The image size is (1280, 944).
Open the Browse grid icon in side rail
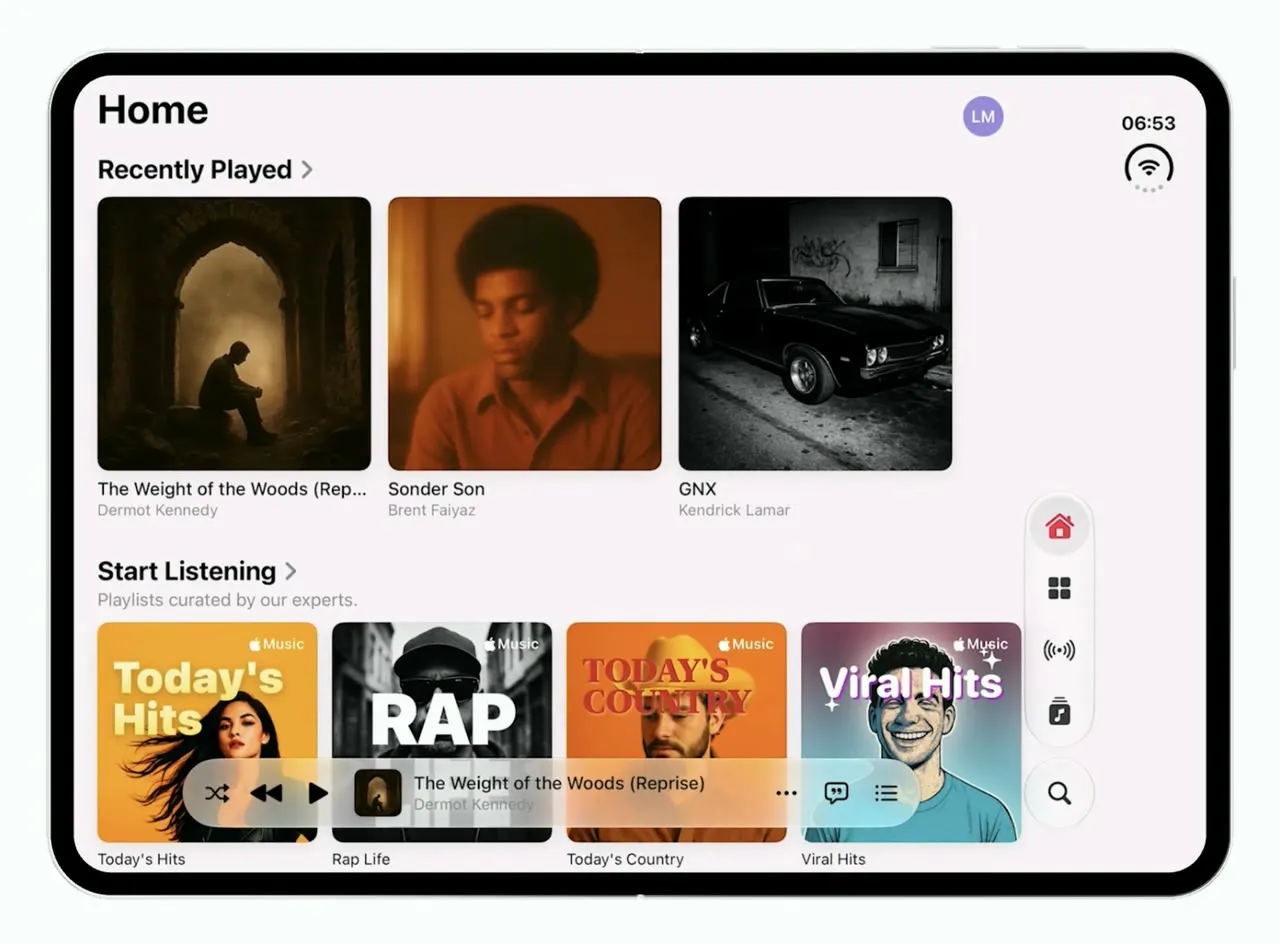(1059, 588)
